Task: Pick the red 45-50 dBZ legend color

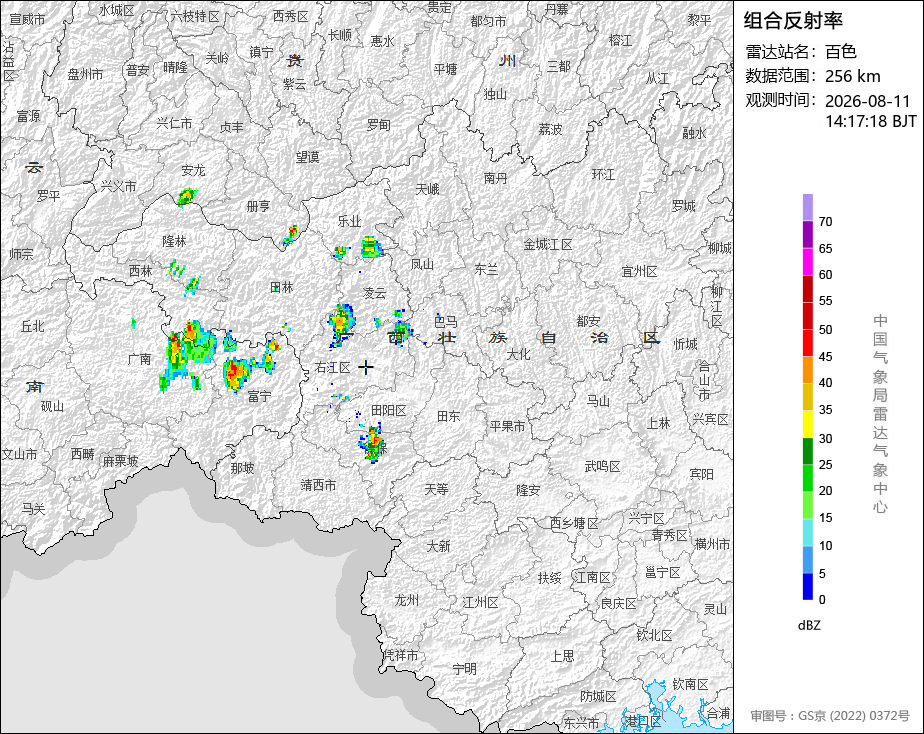Action: pyautogui.click(x=807, y=343)
